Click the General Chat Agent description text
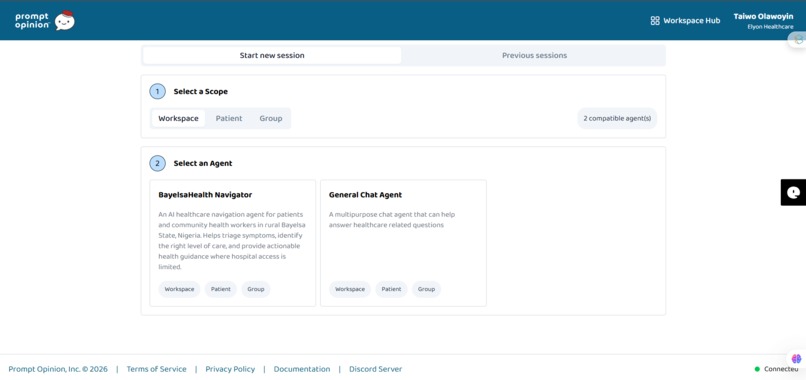 coord(392,220)
